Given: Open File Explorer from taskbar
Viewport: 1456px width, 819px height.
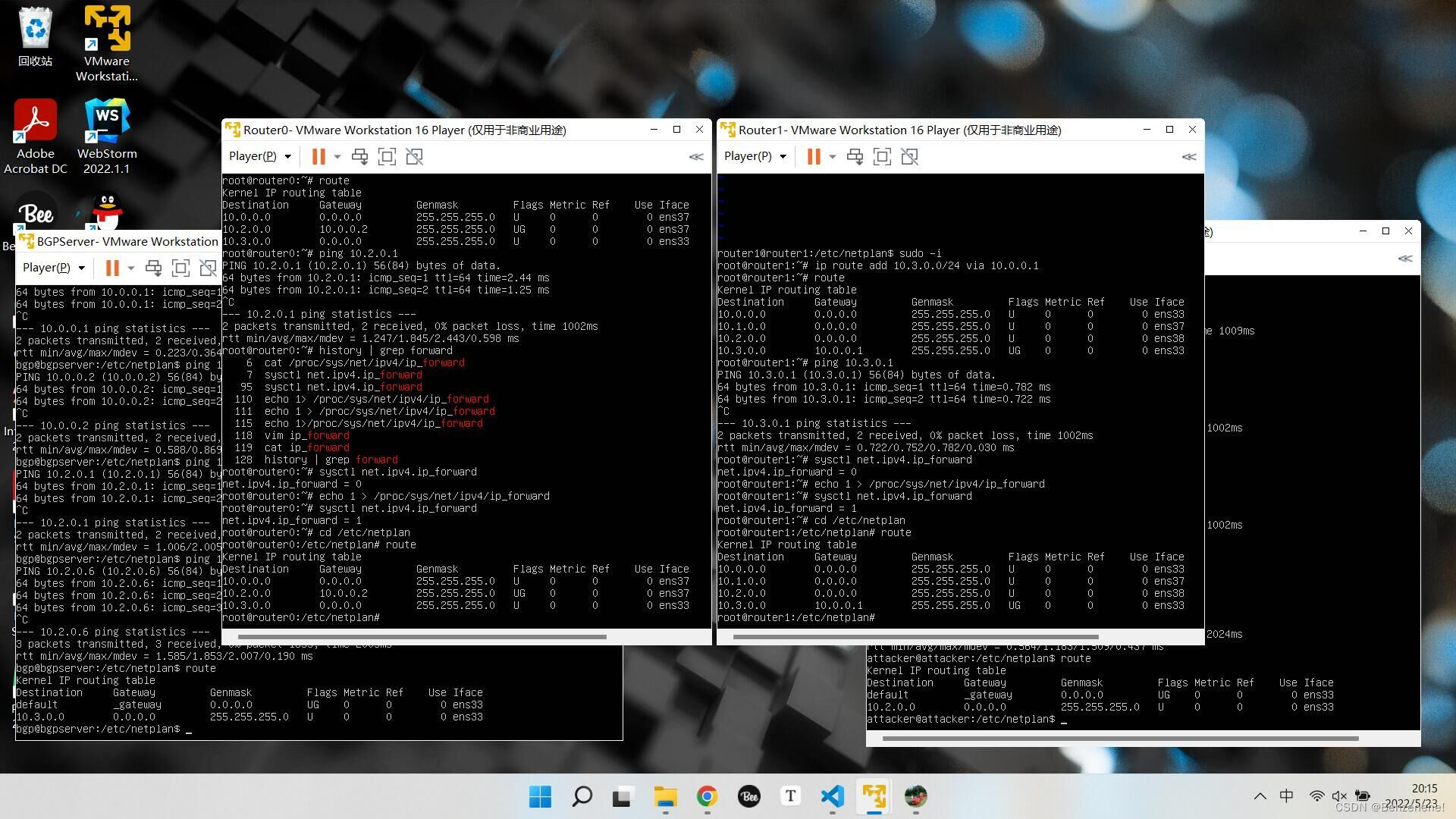Looking at the screenshot, I should 665,796.
